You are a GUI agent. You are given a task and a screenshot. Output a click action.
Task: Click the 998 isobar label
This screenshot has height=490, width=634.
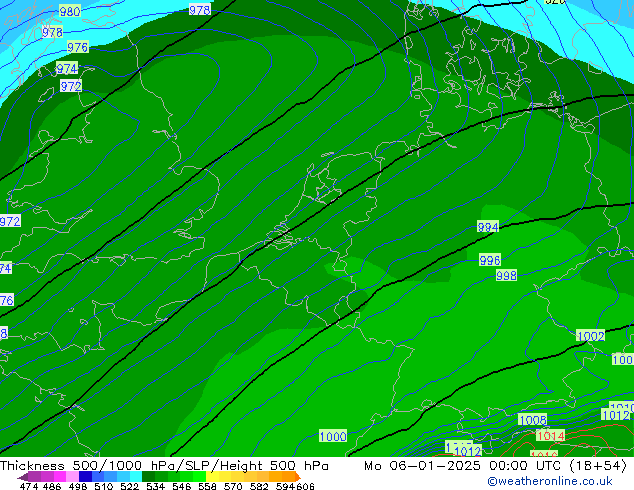tap(506, 275)
